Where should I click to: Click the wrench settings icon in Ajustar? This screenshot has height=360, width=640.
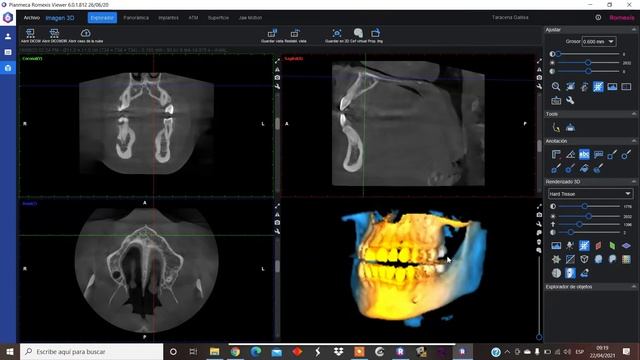click(x=570, y=100)
